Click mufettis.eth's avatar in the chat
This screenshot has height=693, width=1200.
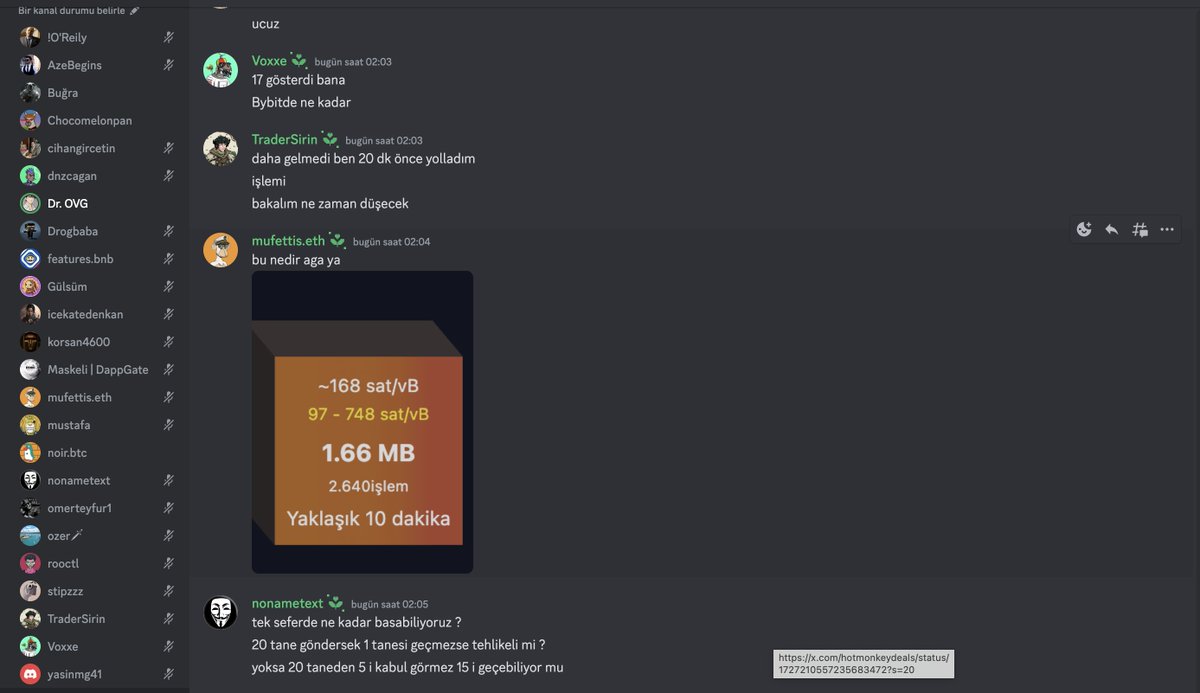221,250
